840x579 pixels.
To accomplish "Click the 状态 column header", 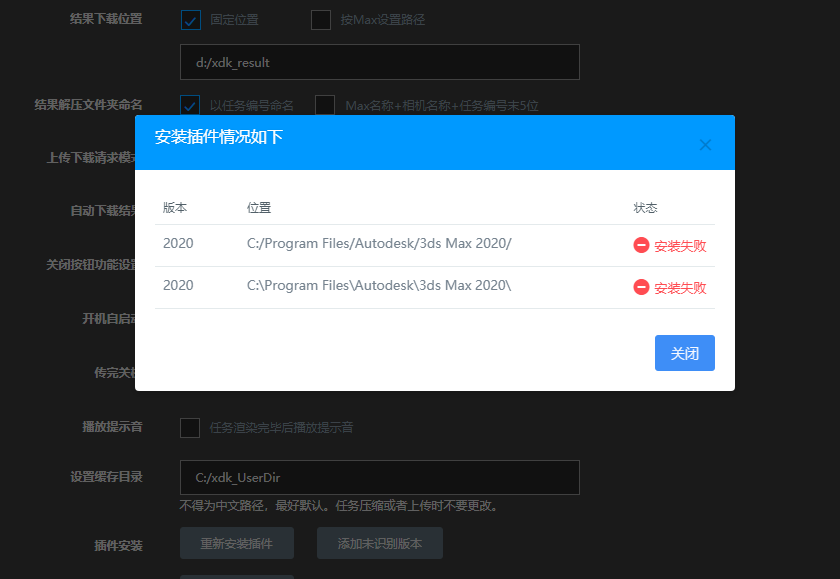I will tap(645, 208).
